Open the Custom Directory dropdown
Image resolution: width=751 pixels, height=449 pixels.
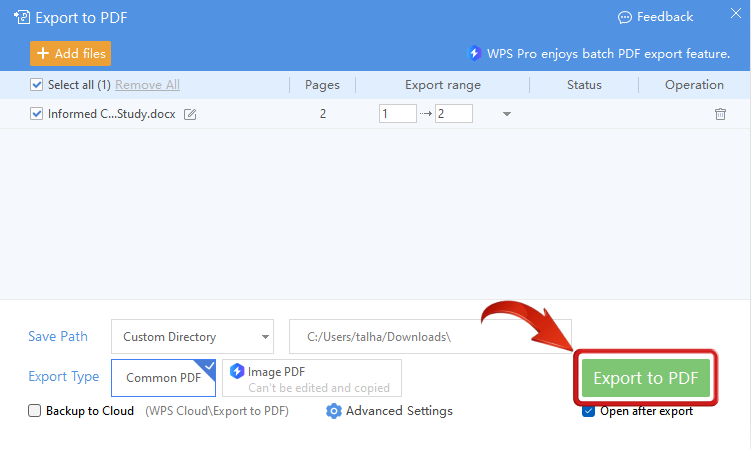(x=193, y=336)
